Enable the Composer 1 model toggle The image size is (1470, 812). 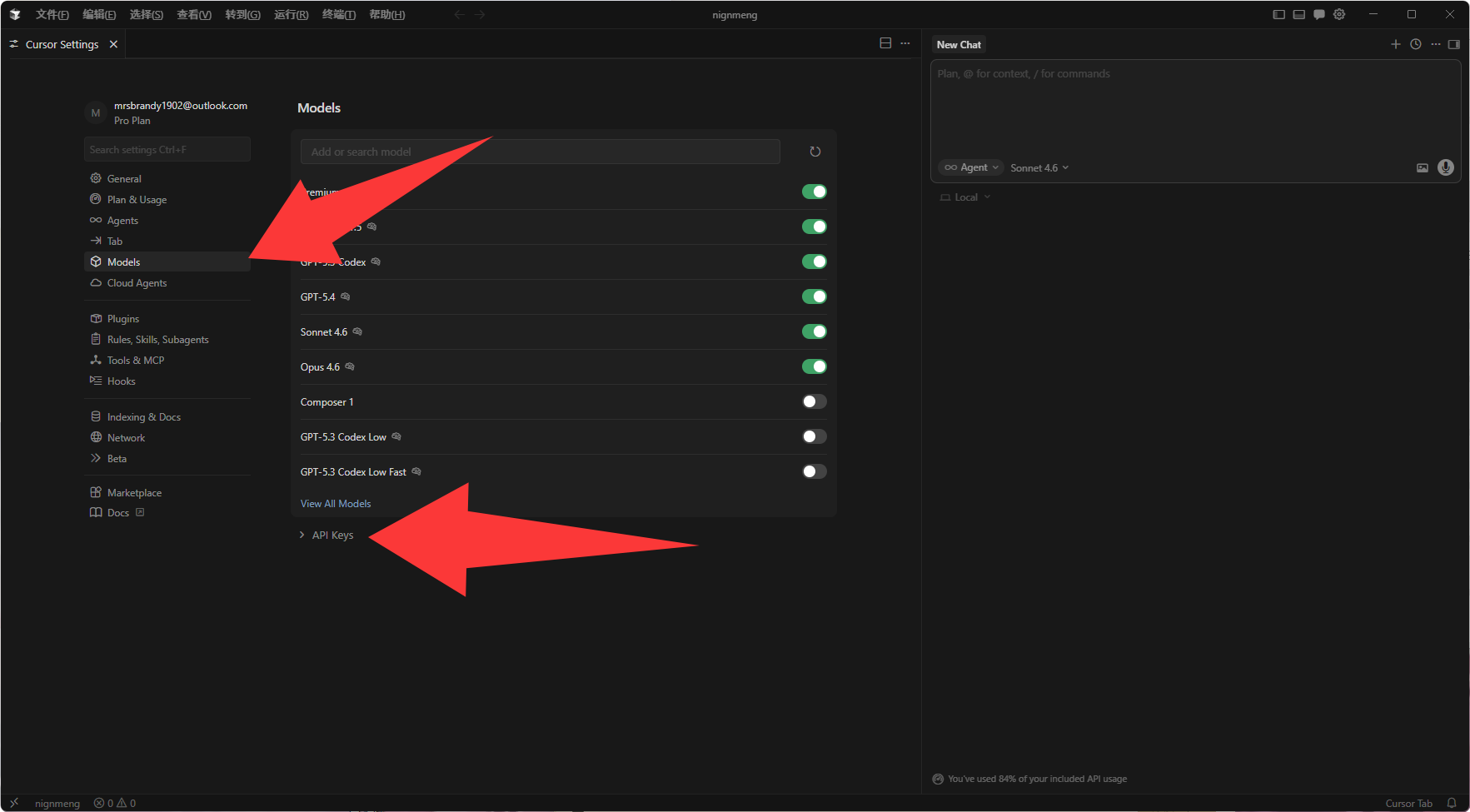[814, 401]
